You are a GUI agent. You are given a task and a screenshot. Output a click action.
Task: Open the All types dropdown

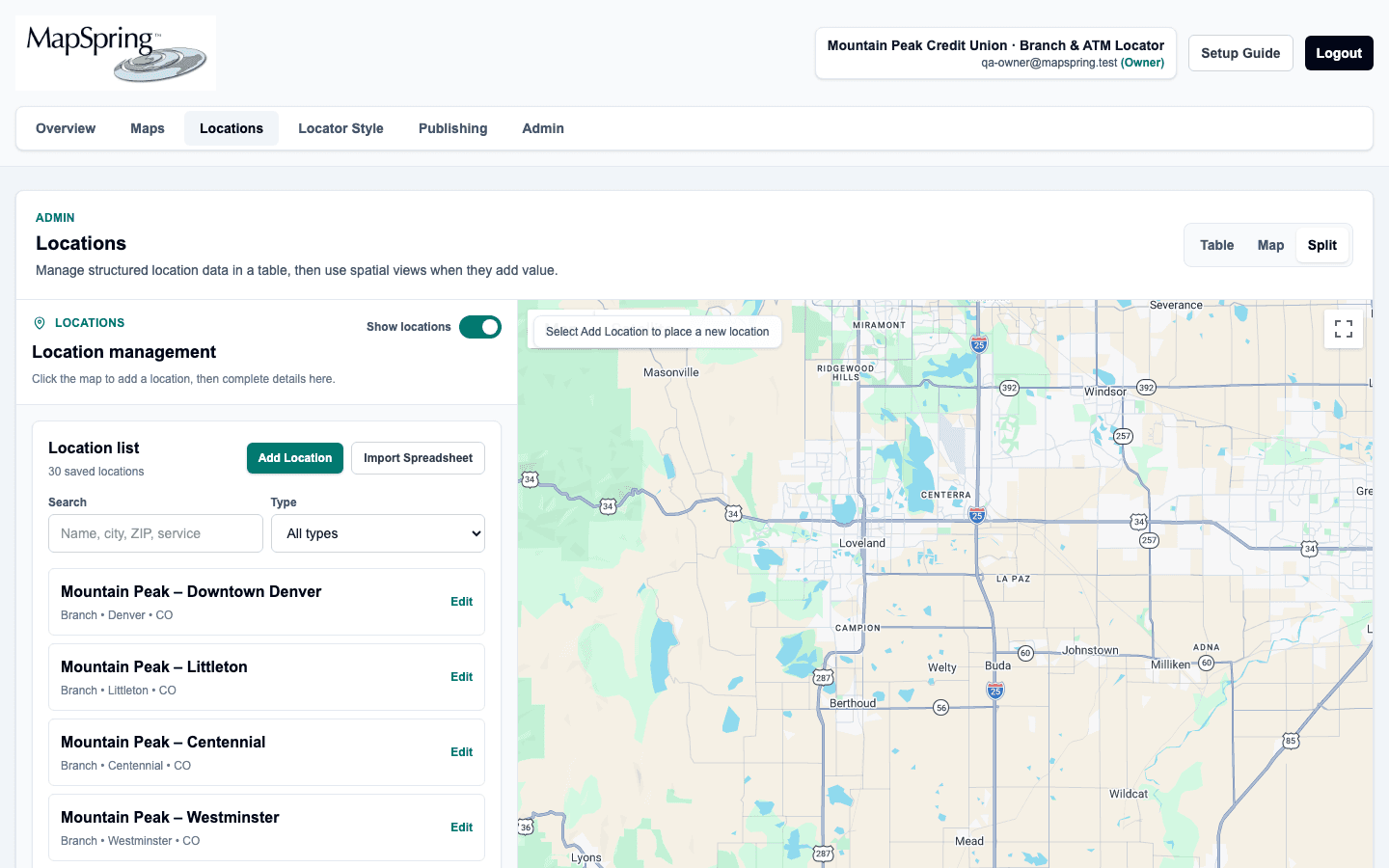[378, 533]
